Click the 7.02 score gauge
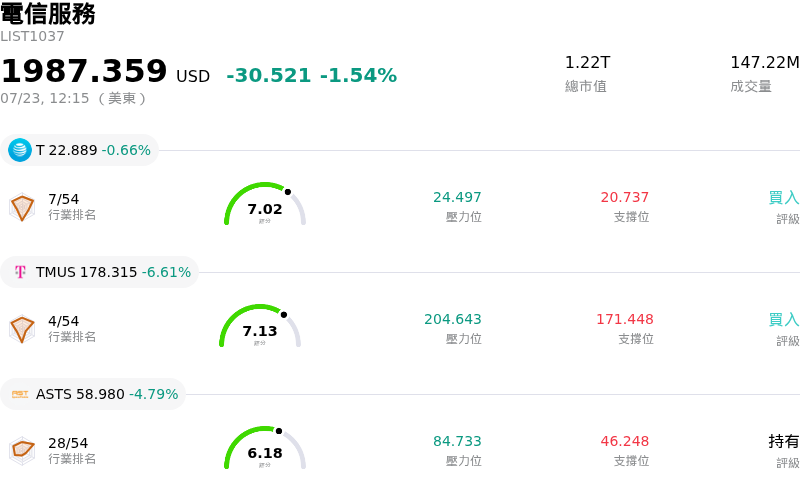Viewport: 800px width, 488px height. [265, 204]
